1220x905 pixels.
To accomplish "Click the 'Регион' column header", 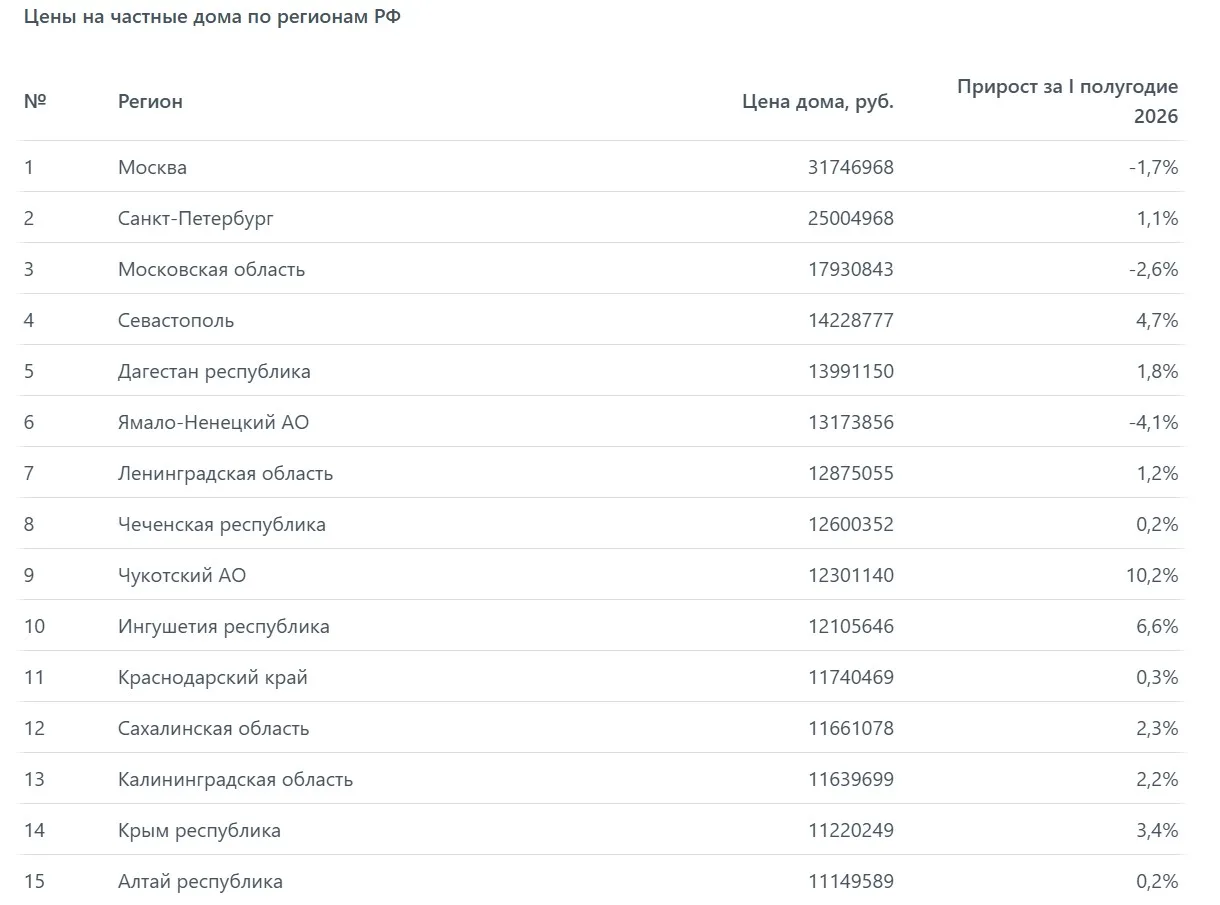I will pos(150,101).
